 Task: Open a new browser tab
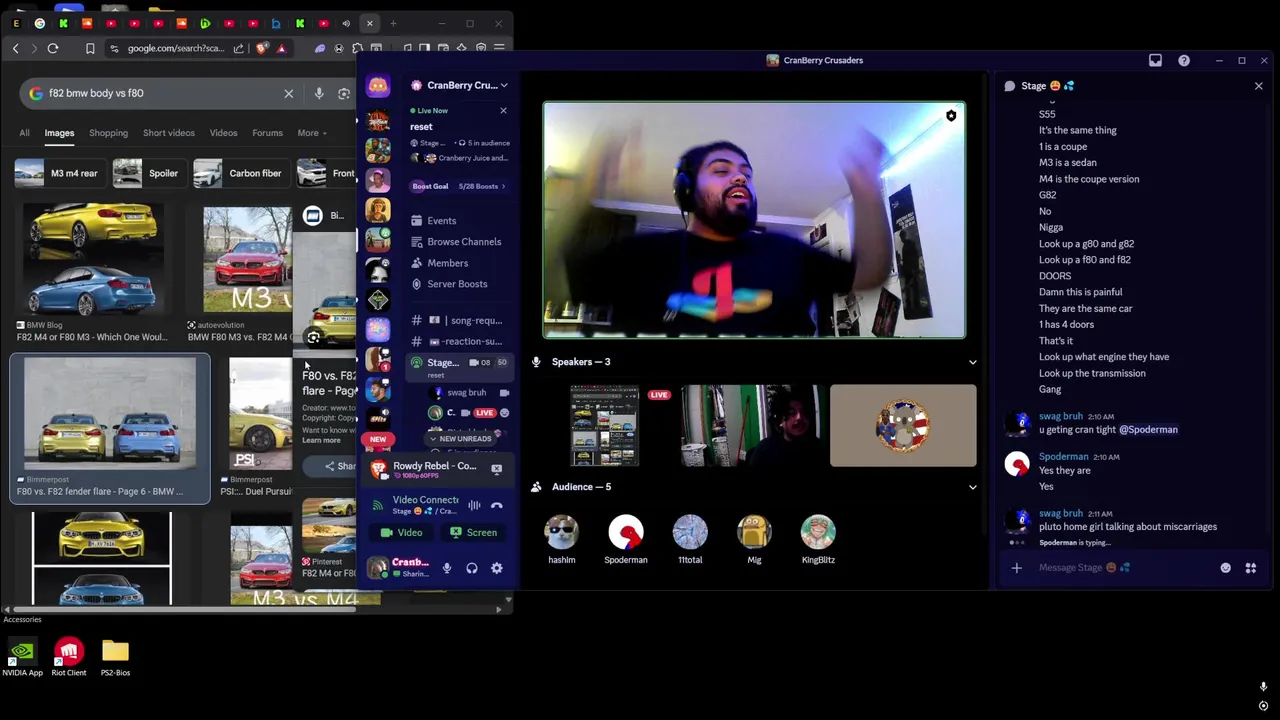pyautogui.click(x=393, y=23)
